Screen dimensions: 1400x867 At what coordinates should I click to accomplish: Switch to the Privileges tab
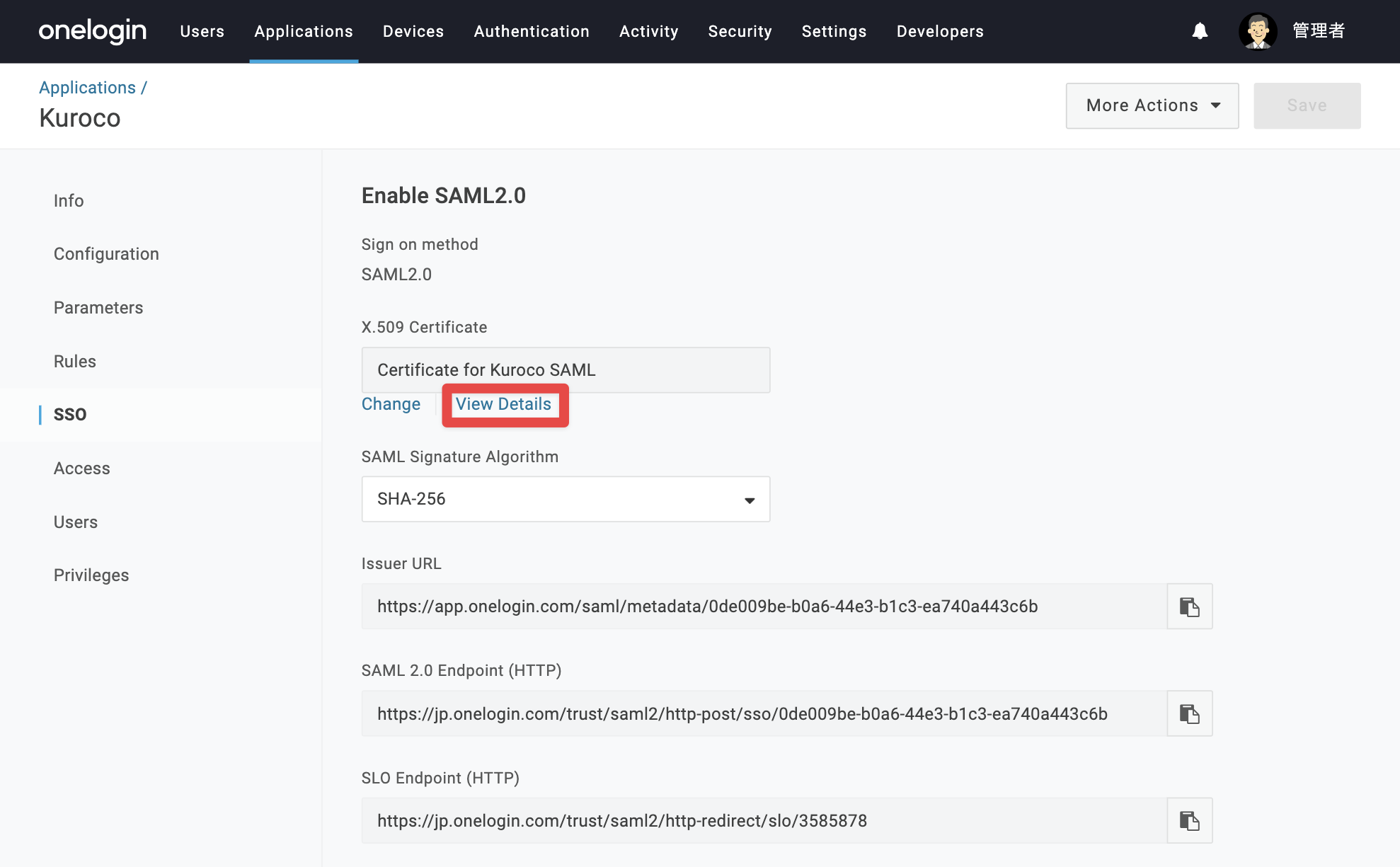click(91, 575)
